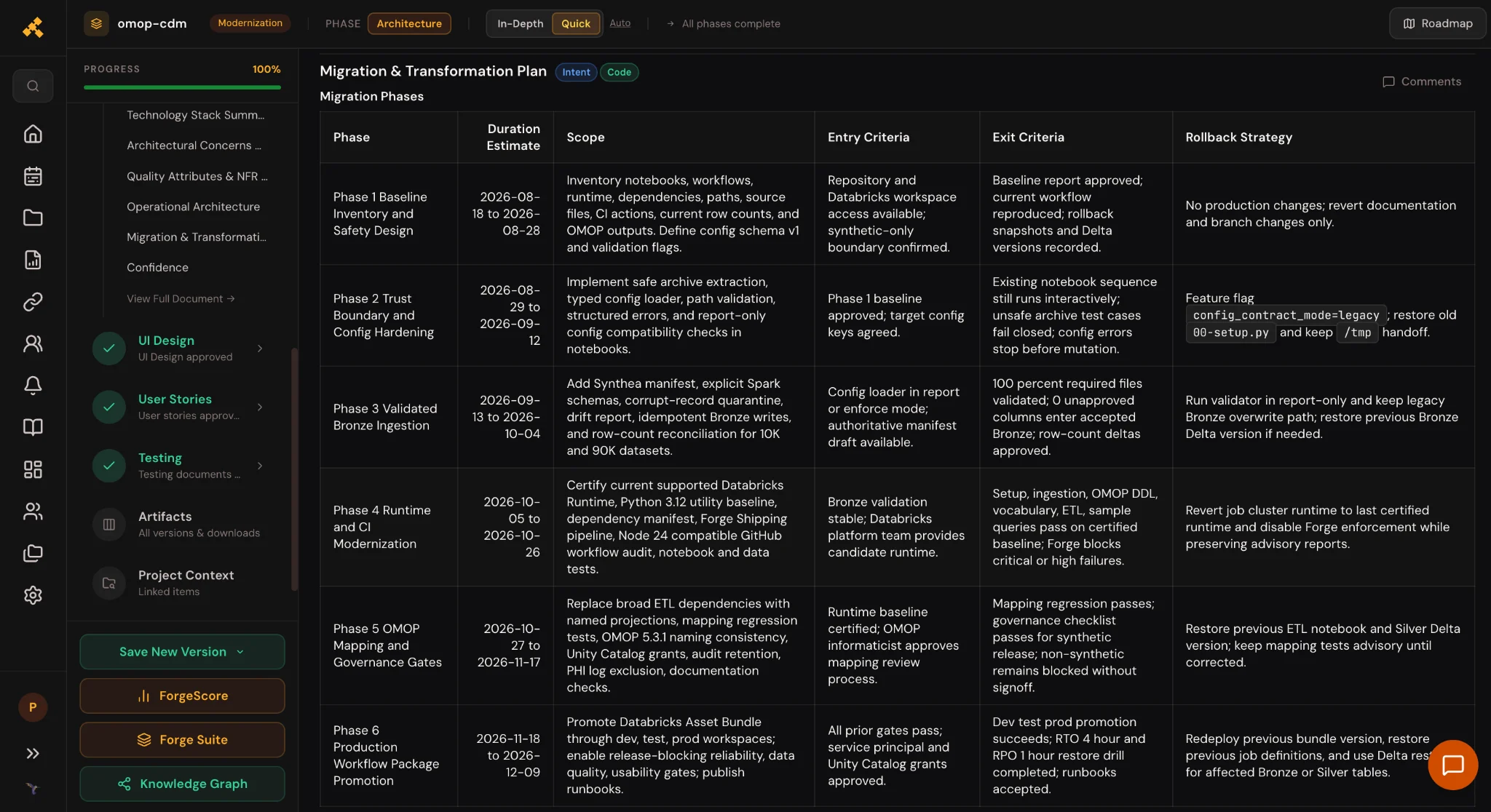Click the orange app logo icon

[33, 27]
